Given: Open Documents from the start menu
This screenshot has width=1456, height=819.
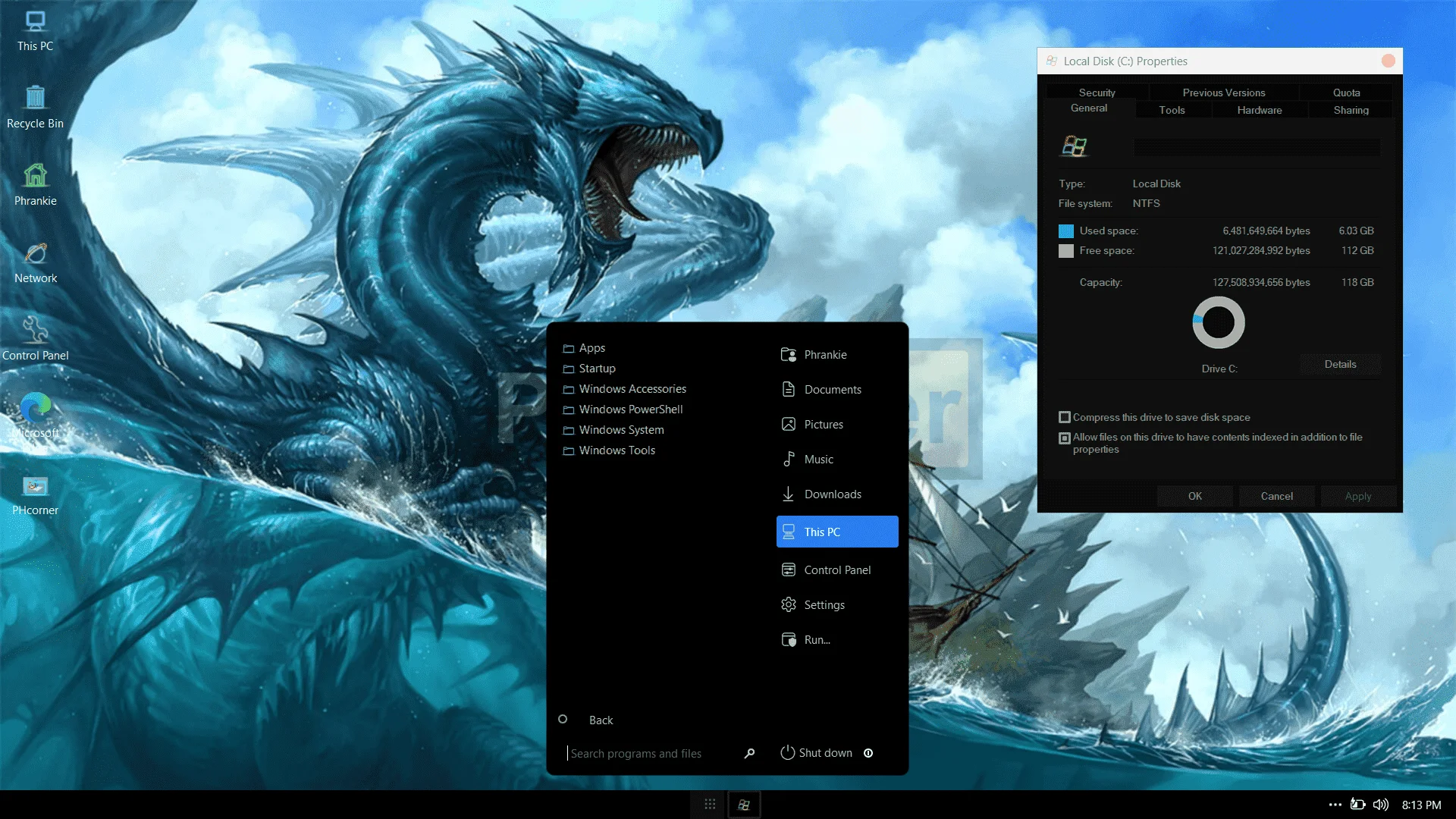Looking at the screenshot, I should click(837, 390).
